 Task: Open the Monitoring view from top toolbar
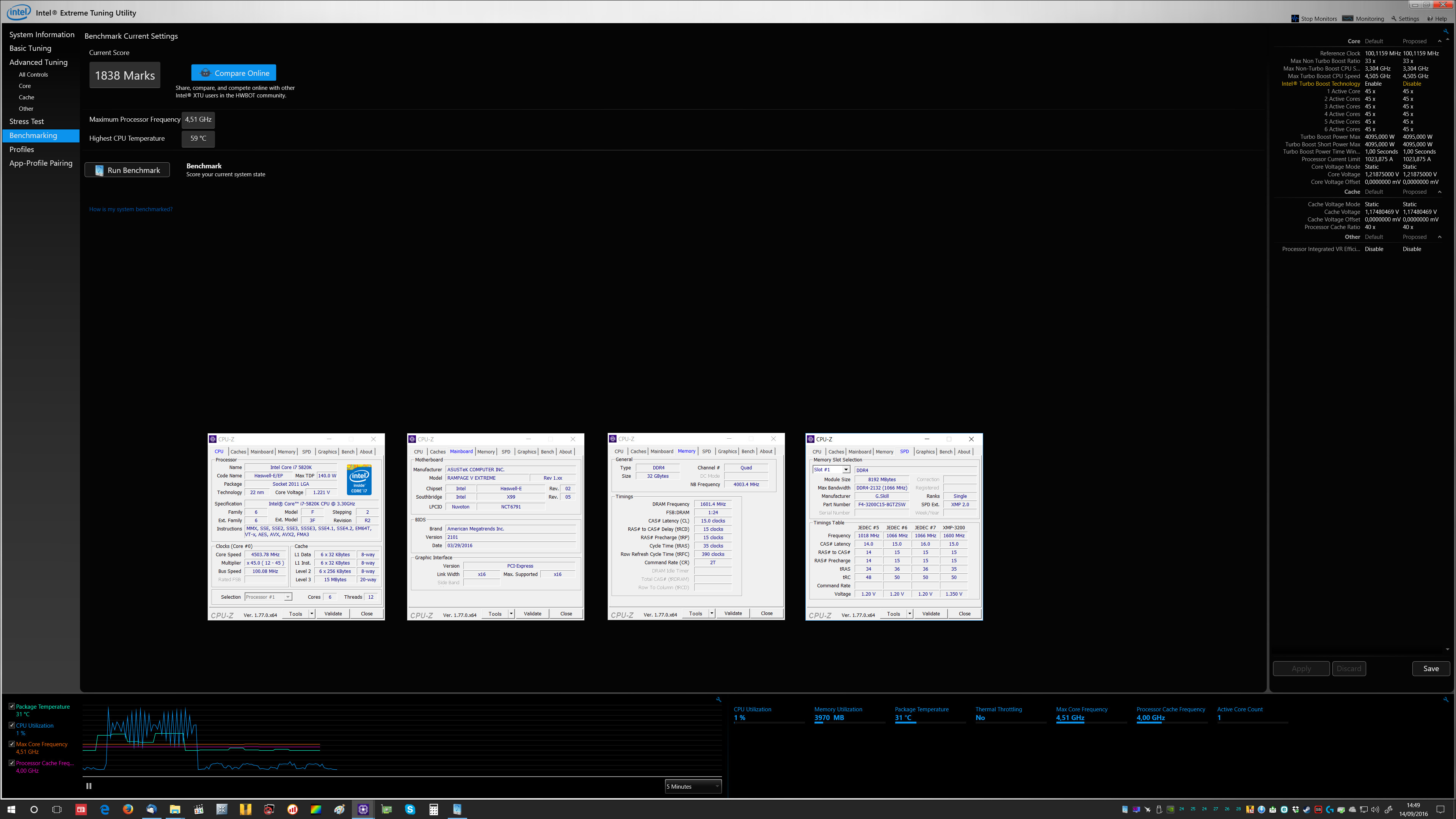[x=1363, y=19]
